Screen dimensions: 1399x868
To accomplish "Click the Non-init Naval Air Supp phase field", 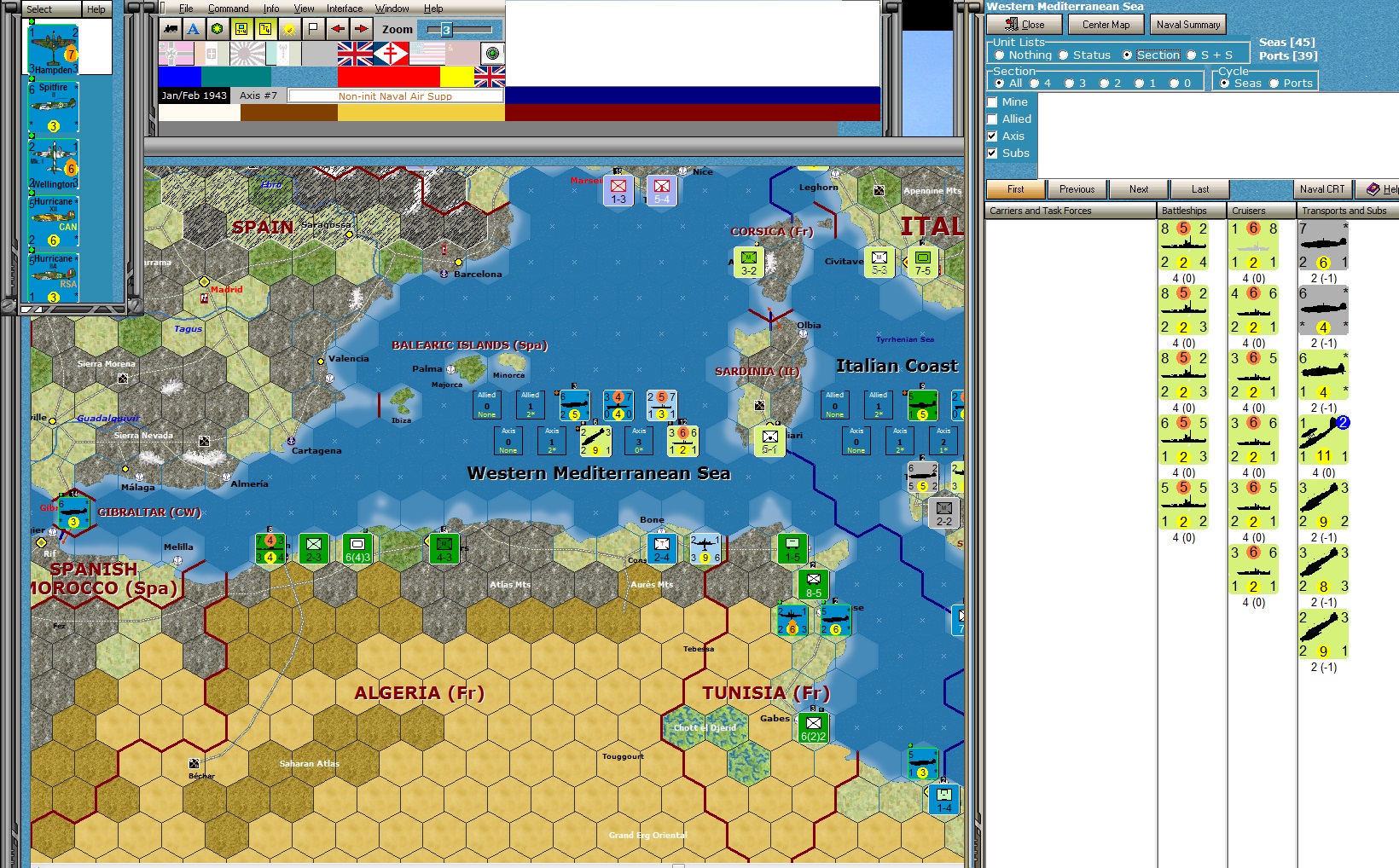I will (x=395, y=96).
